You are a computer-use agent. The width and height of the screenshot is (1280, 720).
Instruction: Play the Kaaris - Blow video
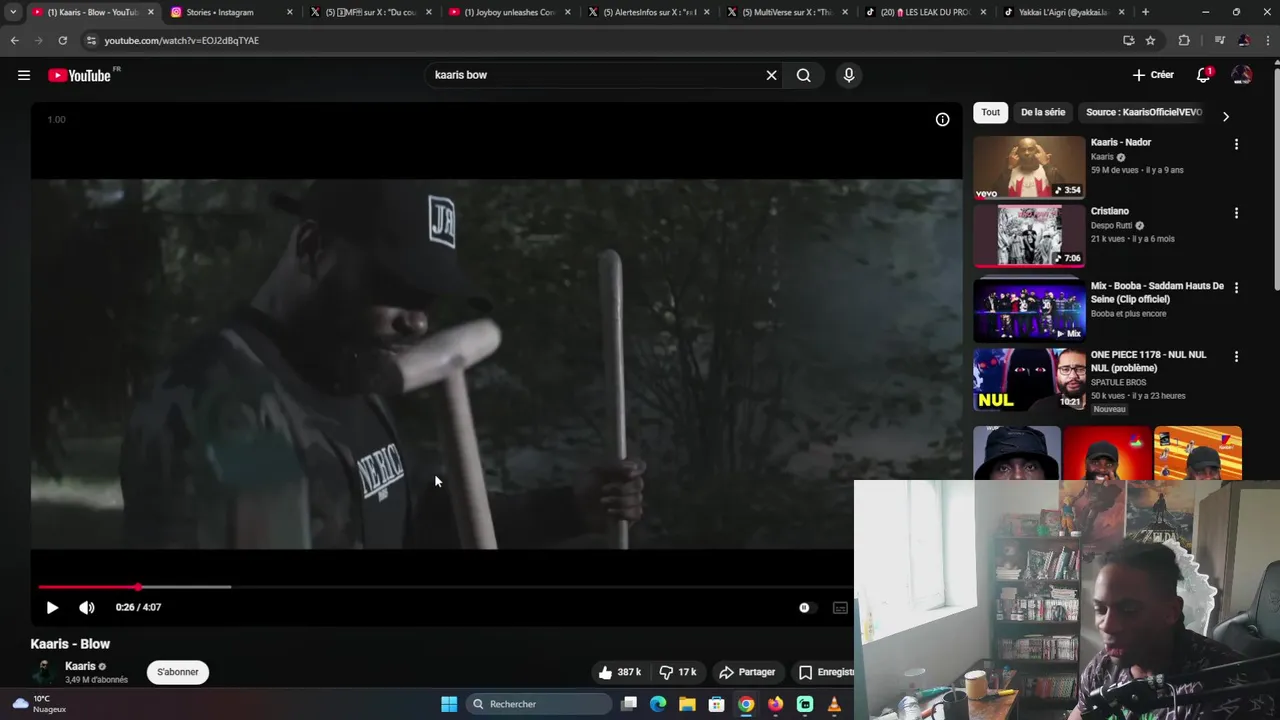click(52, 607)
